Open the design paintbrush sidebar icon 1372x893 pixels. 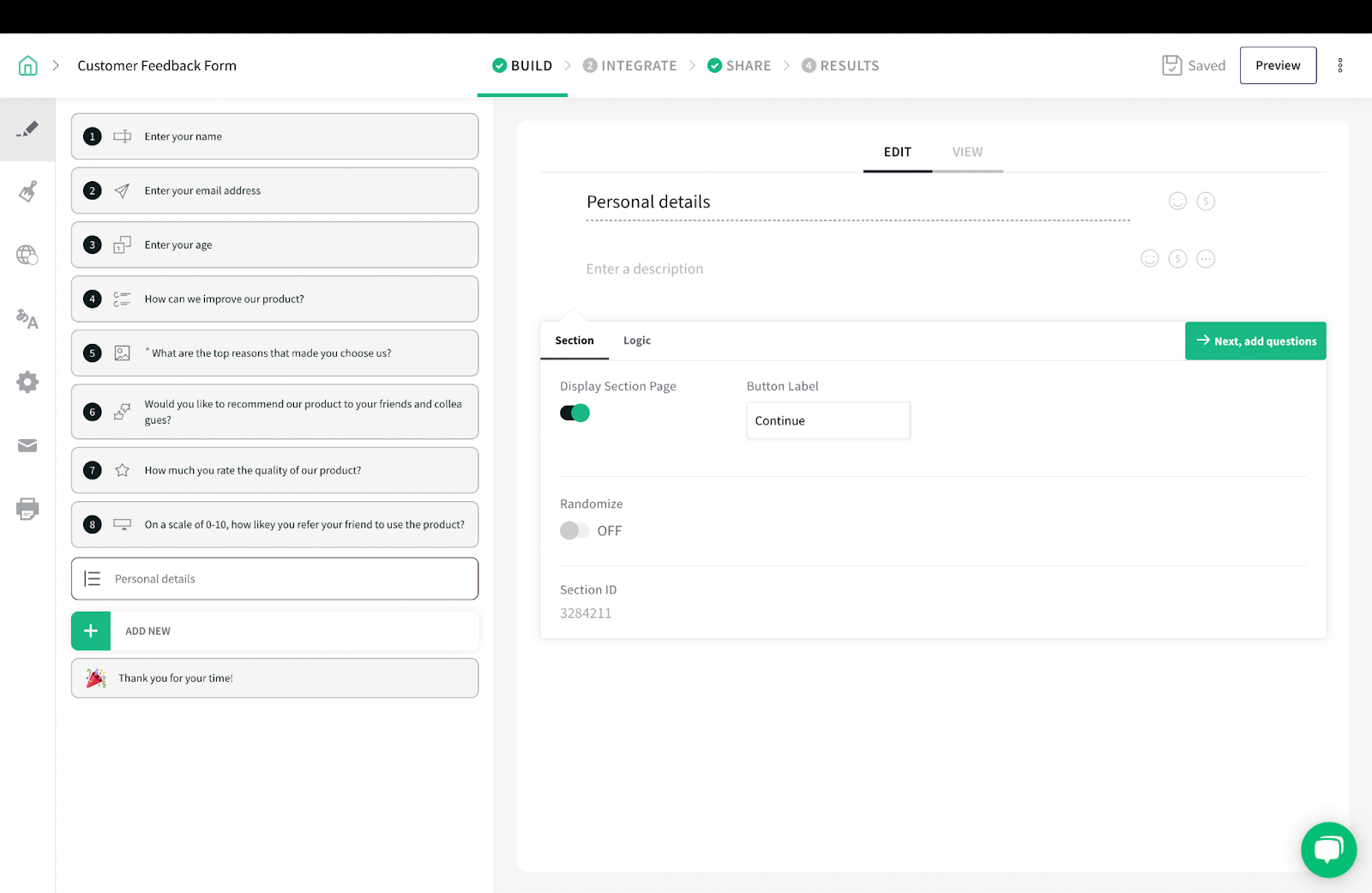point(27,191)
